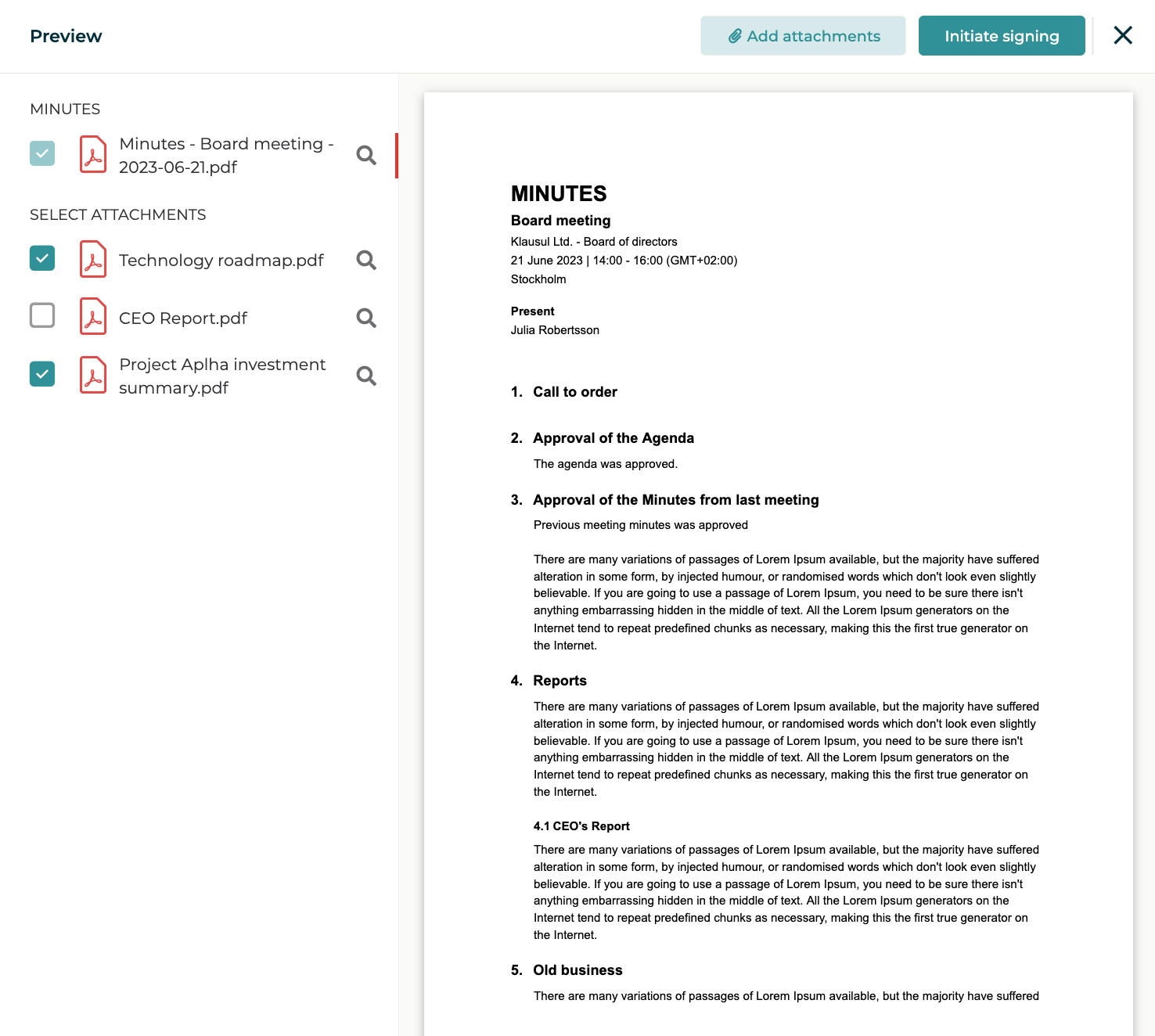1155x1036 pixels.
Task: Uncheck Project Aplha investment summary checkbox
Action: click(42, 374)
